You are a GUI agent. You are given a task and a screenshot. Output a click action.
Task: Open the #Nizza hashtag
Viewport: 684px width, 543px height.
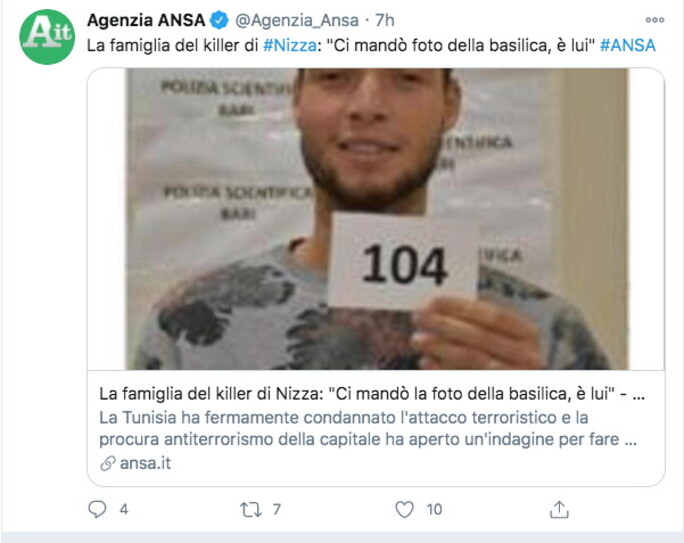coord(290,45)
